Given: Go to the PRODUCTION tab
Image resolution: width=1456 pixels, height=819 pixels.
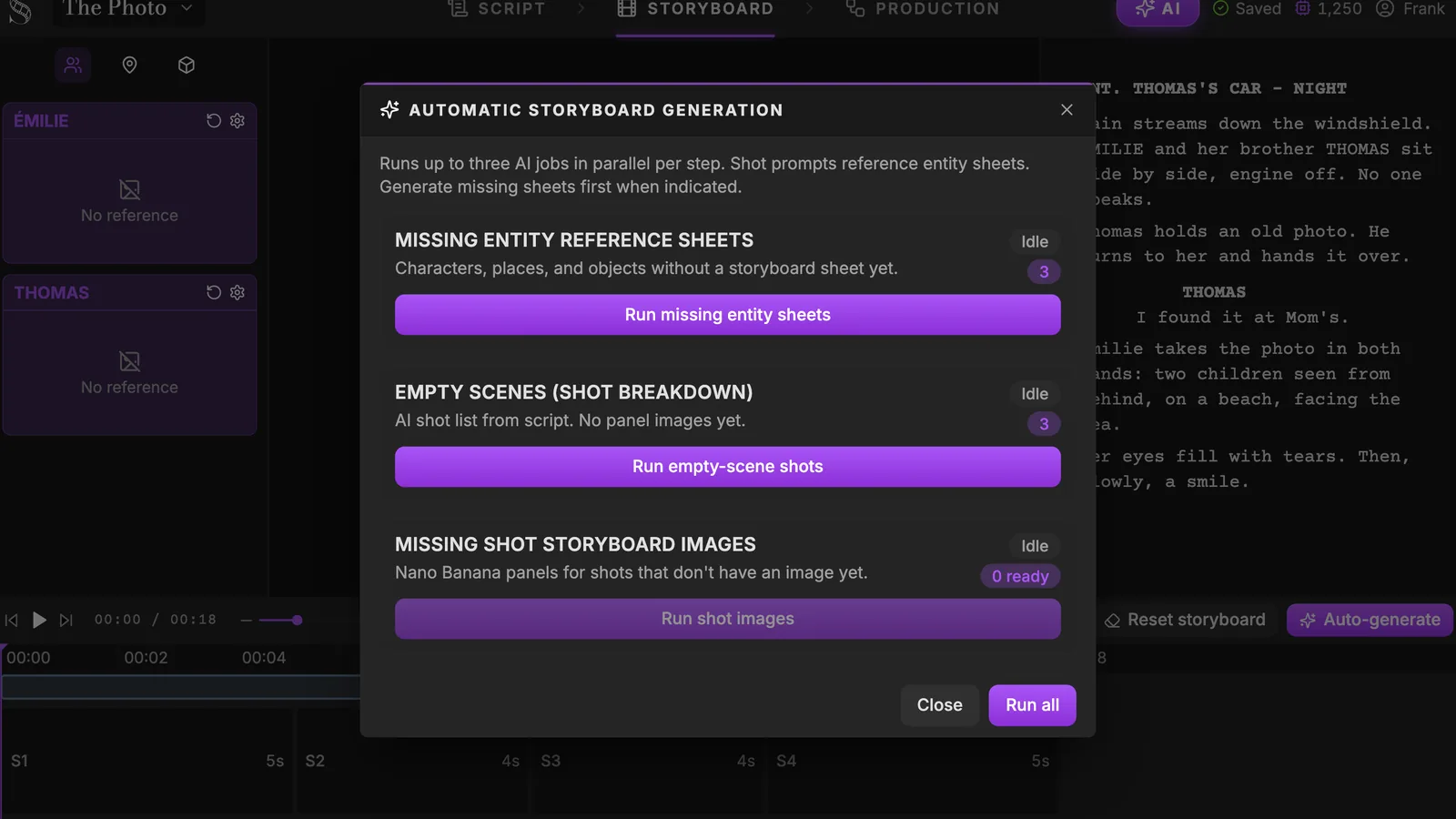Looking at the screenshot, I should click(x=923, y=9).
